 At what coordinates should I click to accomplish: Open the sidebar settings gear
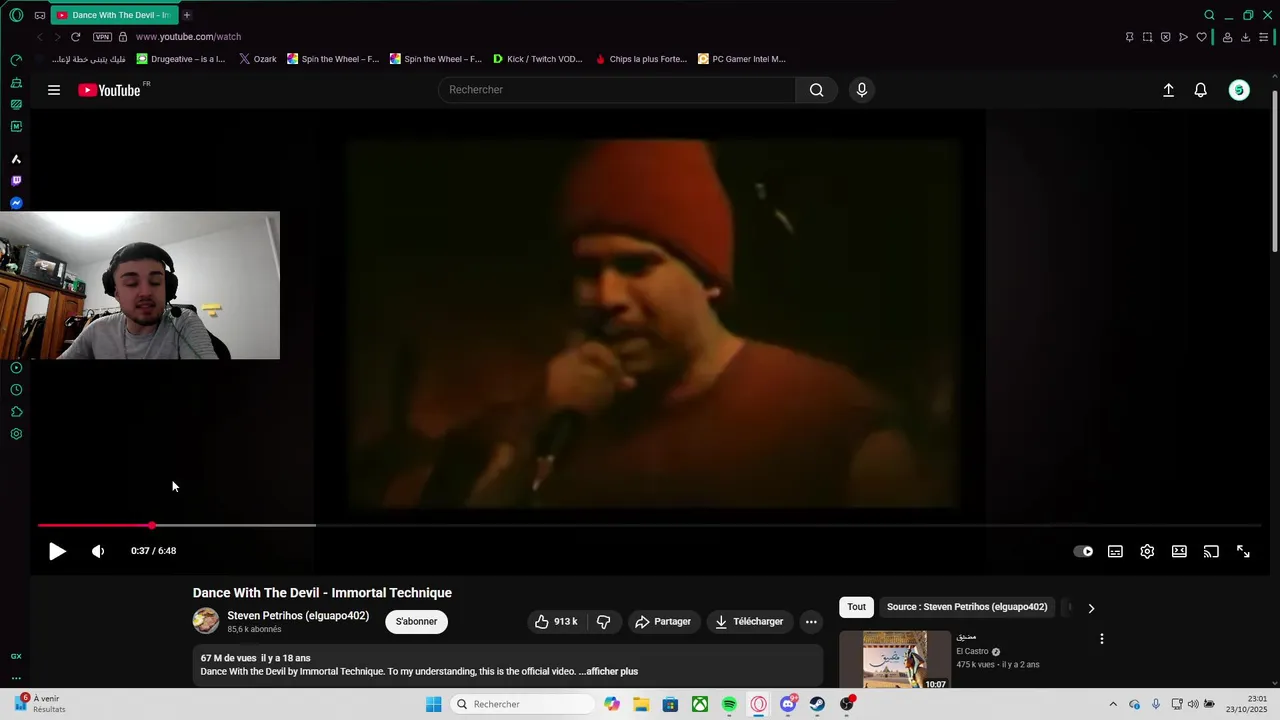point(16,434)
